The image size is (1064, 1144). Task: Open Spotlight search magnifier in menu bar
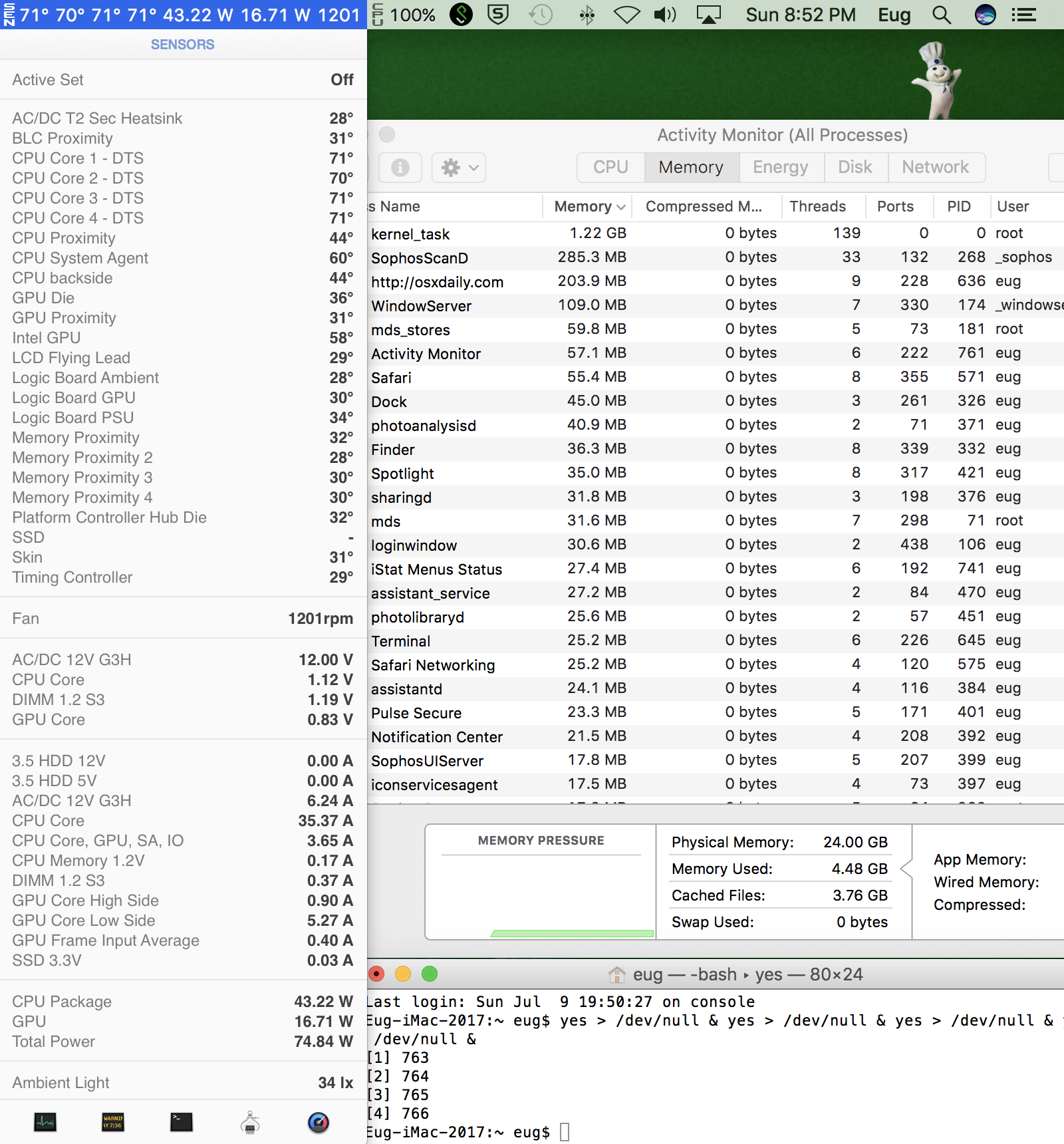[x=942, y=15]
